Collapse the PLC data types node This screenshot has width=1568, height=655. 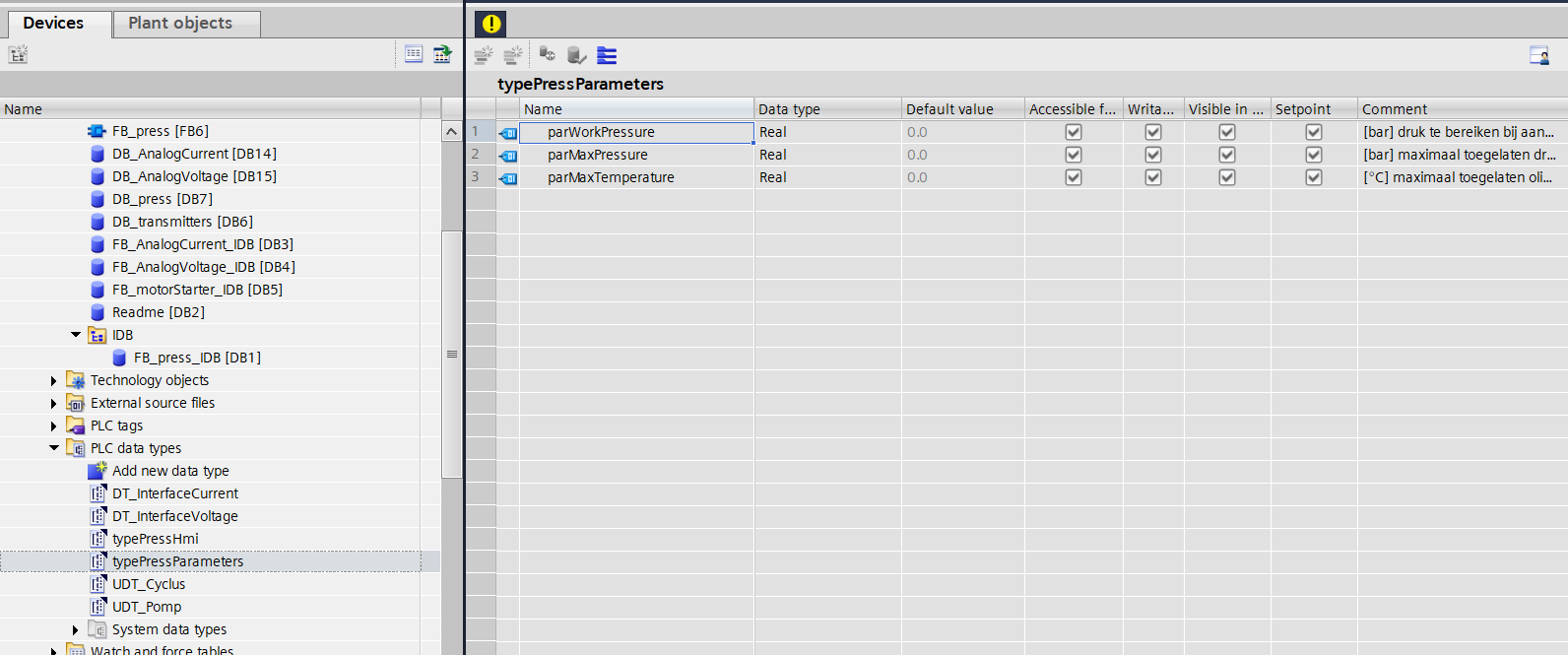(x=54, y=448)
